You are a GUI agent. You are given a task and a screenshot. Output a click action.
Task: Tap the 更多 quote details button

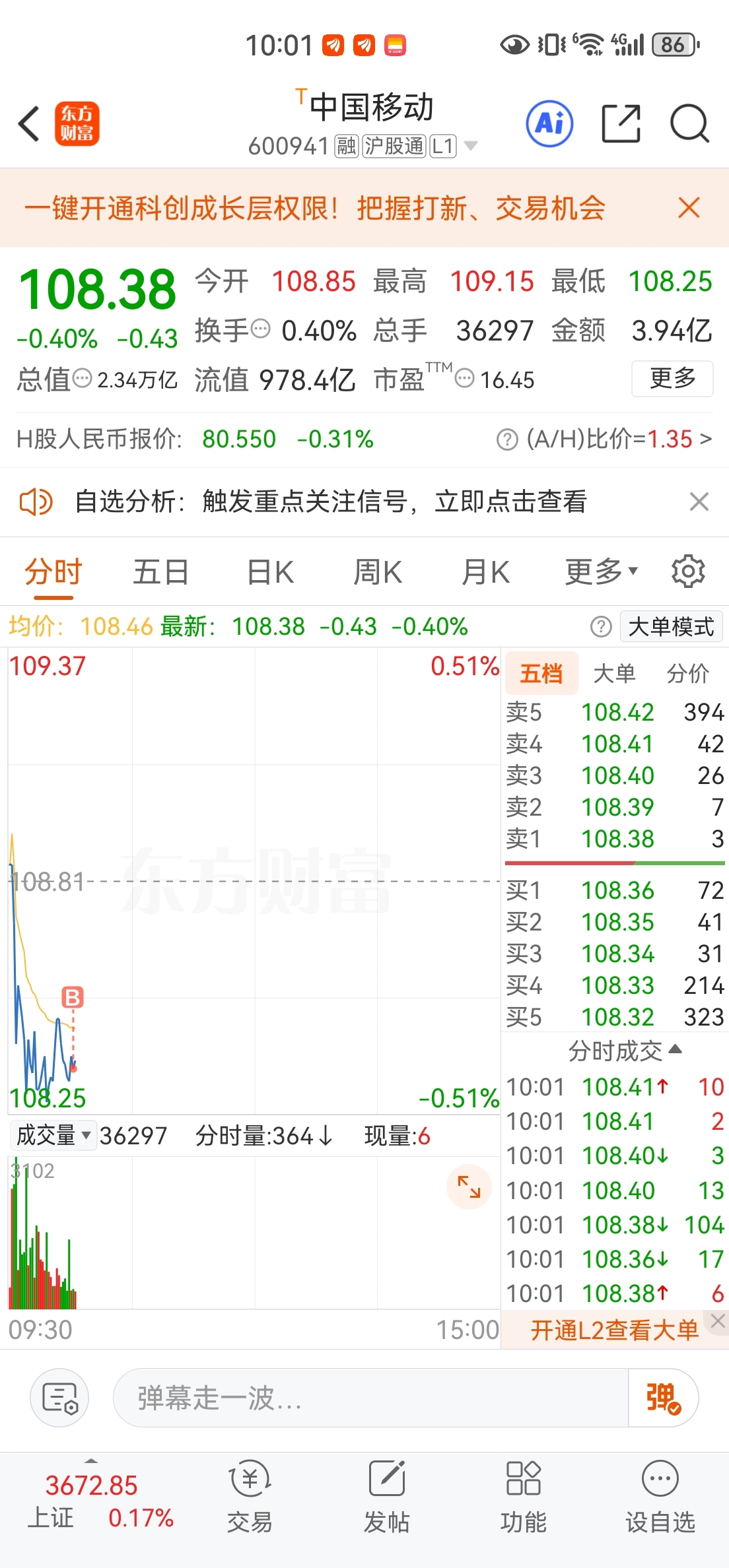[672, 378]
